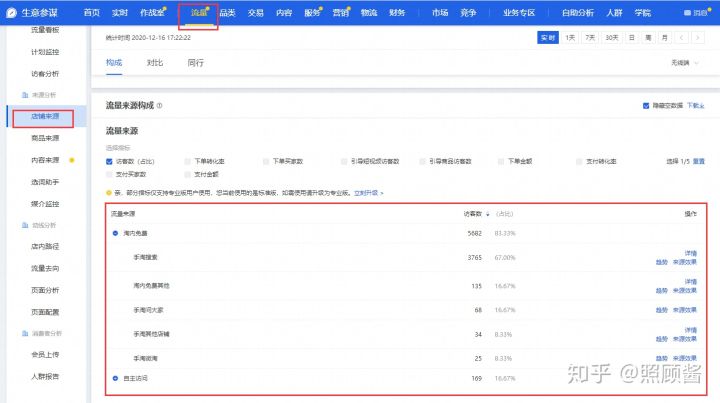This screenshot has height=403, width=720.
Task: Open 详情 for 手淘搜索 row
Action: point(691,253)
